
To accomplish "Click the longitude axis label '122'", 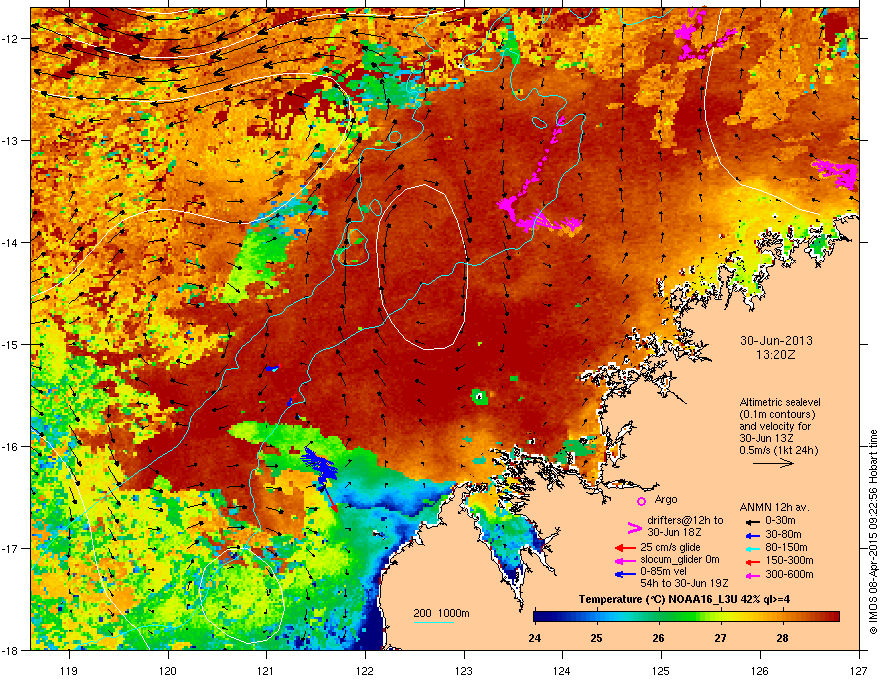I will 365,670.
